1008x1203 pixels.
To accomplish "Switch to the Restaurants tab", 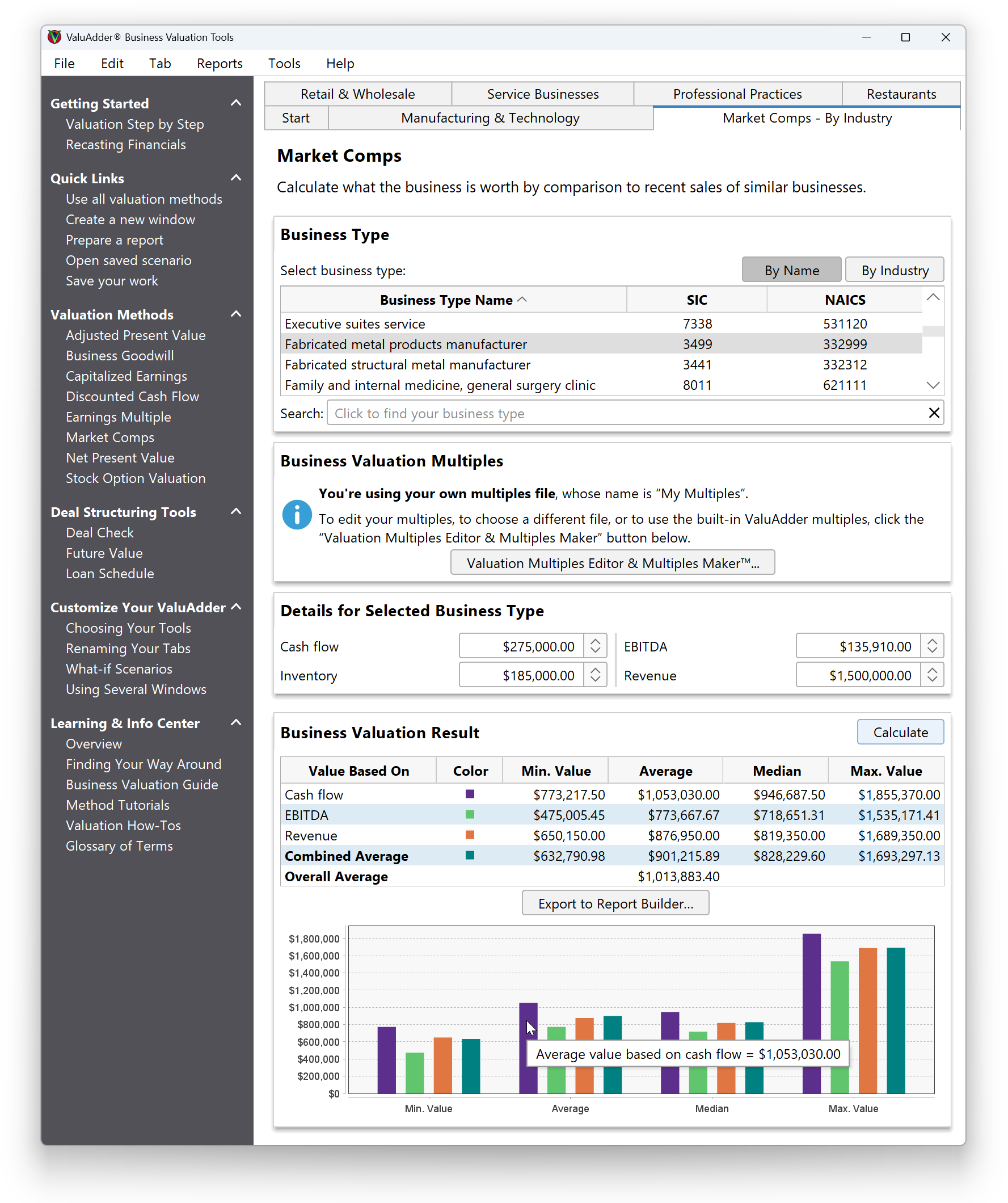I will point(901,94).
